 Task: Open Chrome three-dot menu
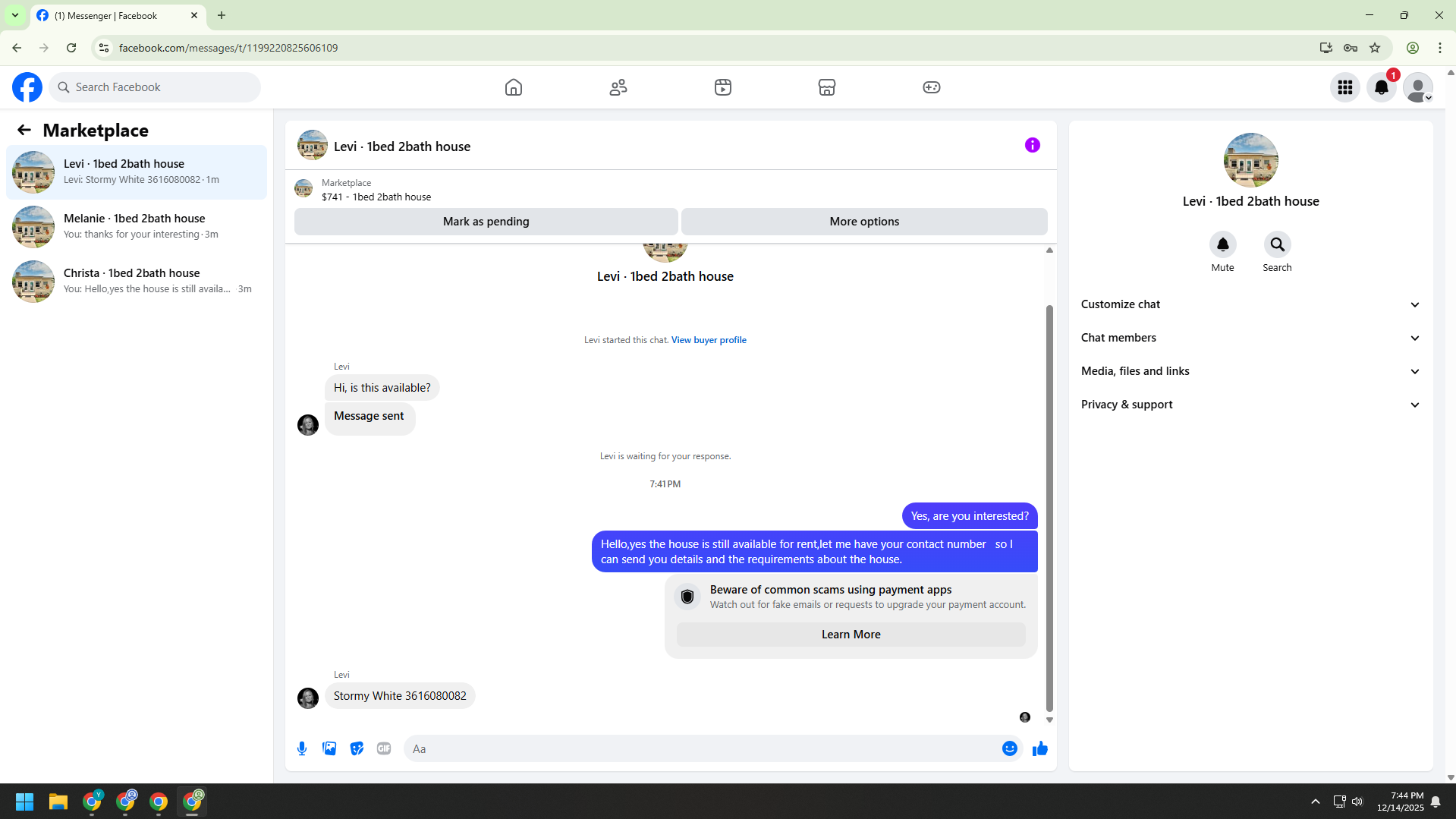coord(1440,48)
